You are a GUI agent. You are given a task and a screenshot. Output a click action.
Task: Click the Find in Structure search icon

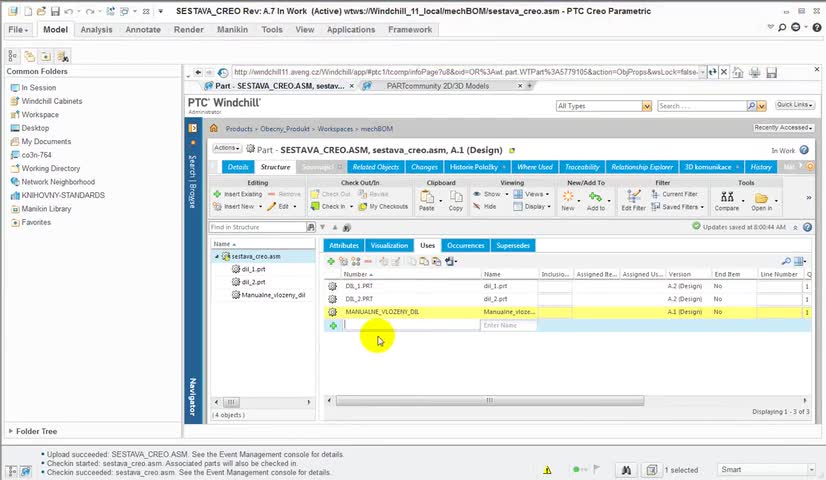point(311,227)
